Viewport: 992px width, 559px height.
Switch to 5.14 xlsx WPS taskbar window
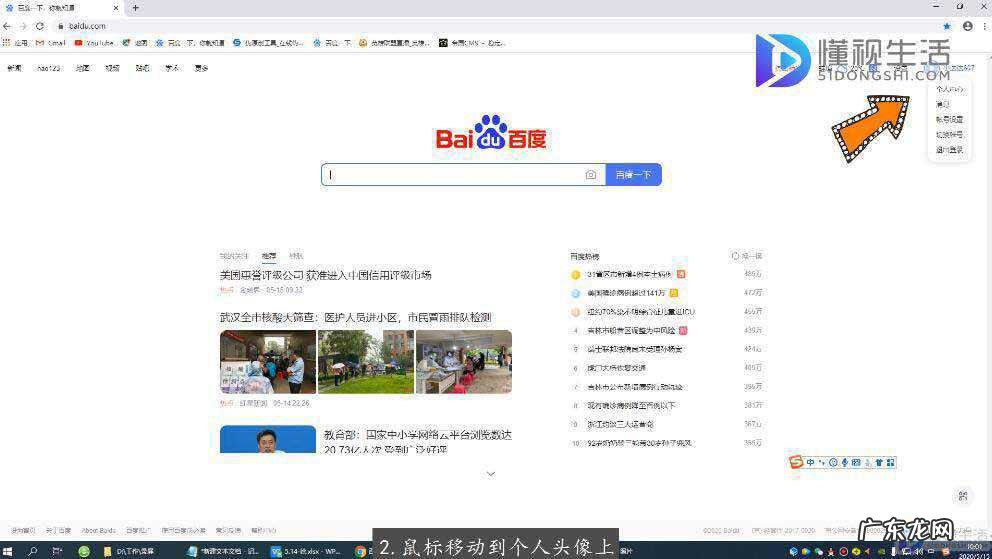pyautogui.click(x=306, y=551)
